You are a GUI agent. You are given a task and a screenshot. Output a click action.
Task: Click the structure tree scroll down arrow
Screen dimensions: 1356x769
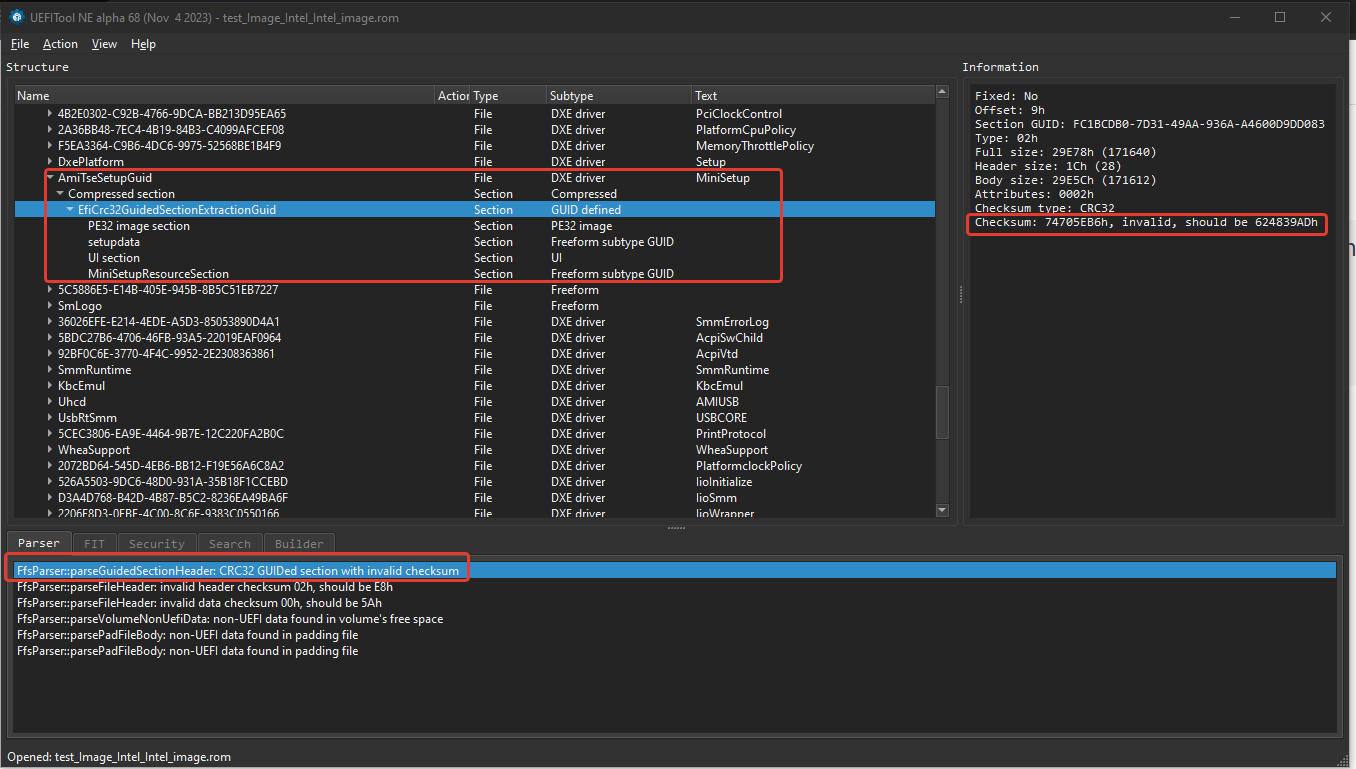(942, 510)
